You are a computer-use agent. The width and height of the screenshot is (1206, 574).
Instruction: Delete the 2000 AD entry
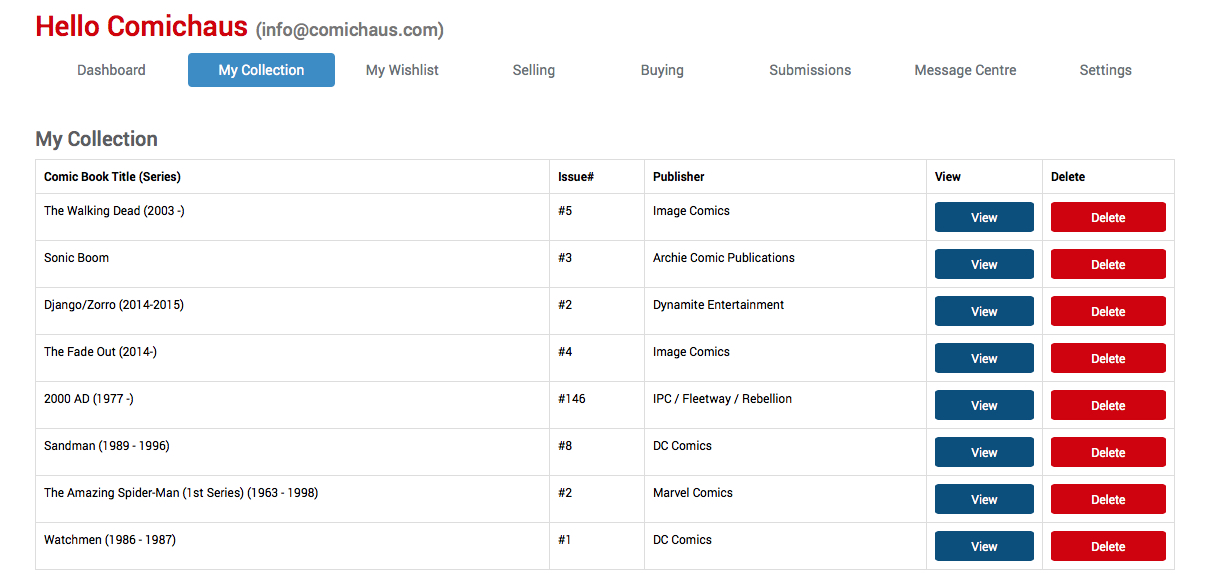tap(1108, 405)
